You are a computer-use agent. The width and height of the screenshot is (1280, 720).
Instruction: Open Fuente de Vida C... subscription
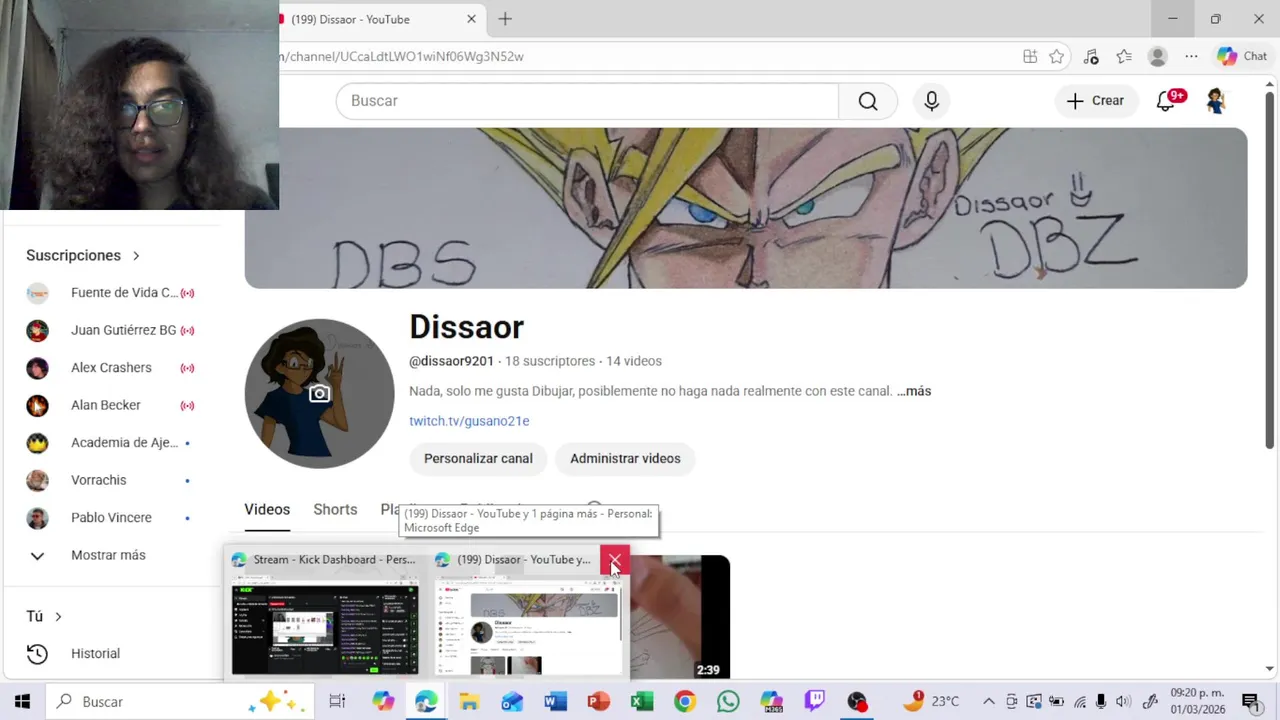[111, 293]
